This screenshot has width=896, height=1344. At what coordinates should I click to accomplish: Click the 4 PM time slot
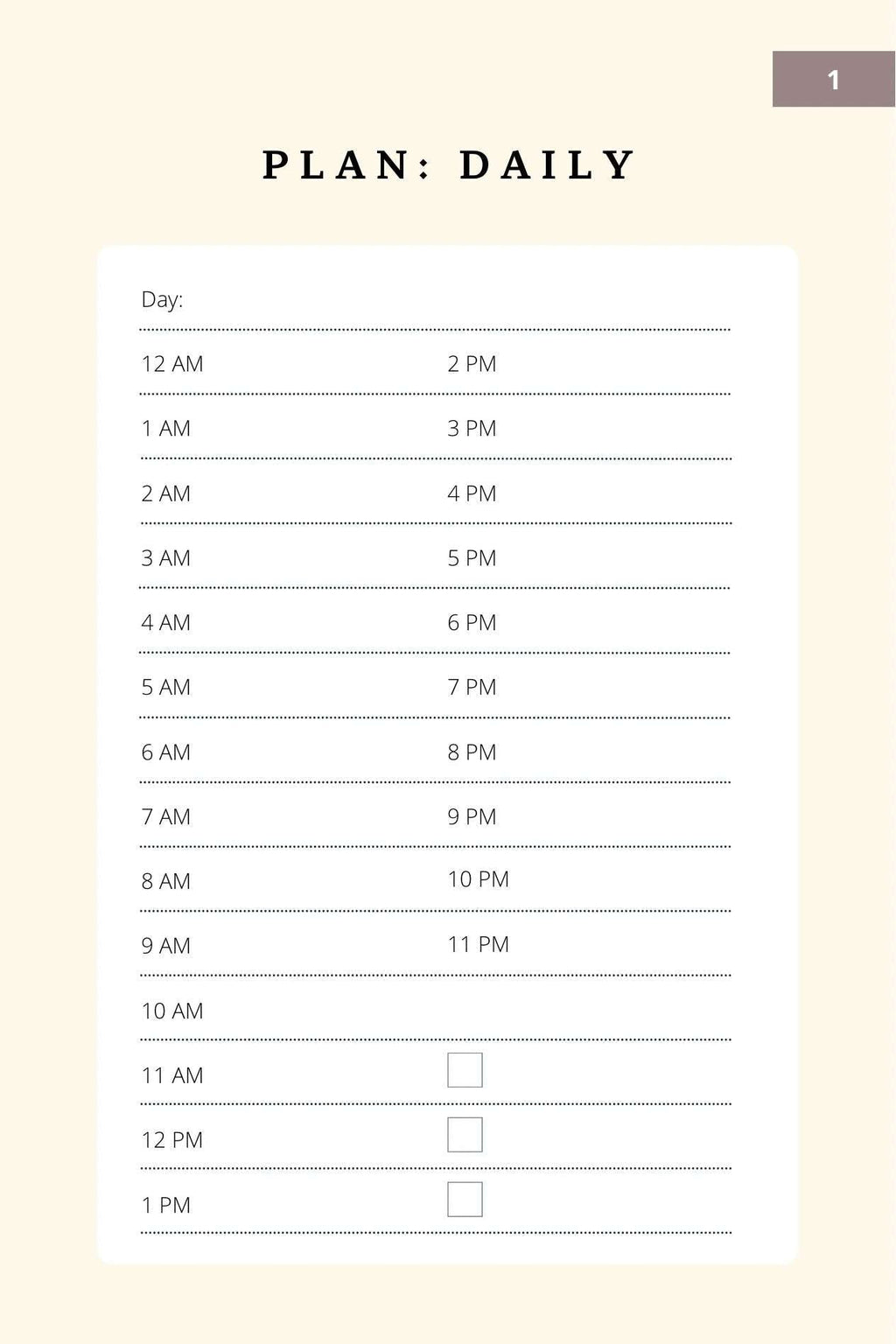click(x=472, y=493)
